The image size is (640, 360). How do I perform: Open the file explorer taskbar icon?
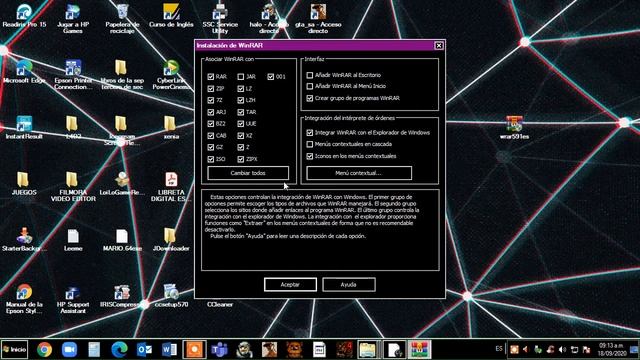[367, 349]
